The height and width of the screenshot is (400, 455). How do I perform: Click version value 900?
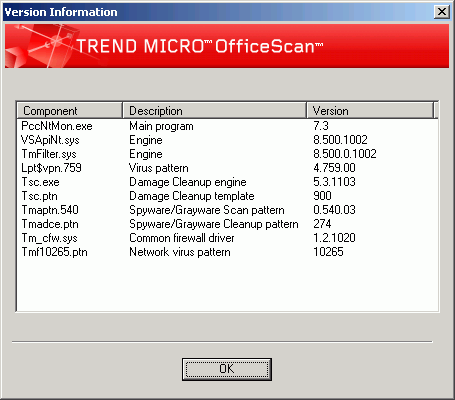[322, 196]
